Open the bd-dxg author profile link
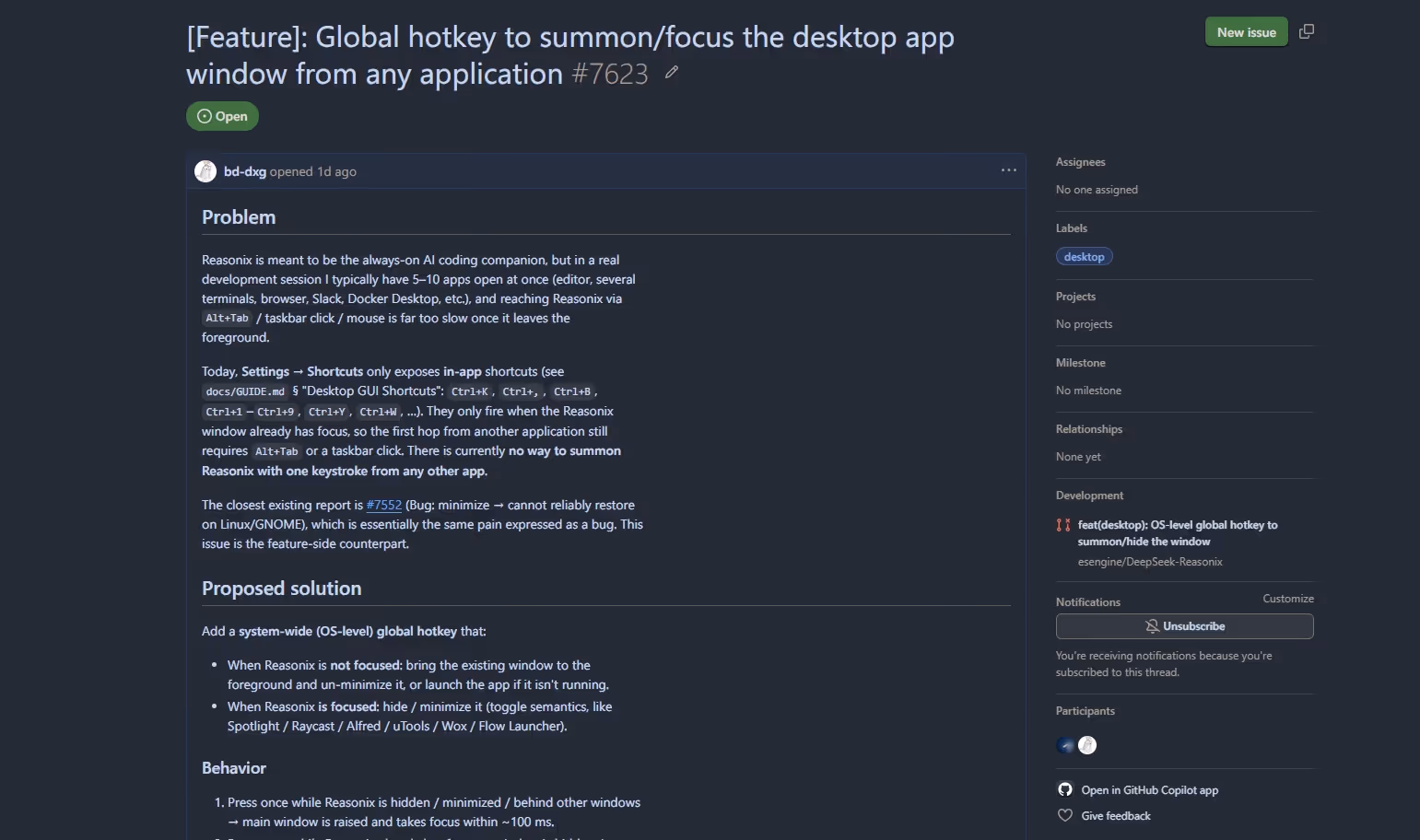This screenshot has height=840, width=1420. pyautogui.click(x=245, y=171)
